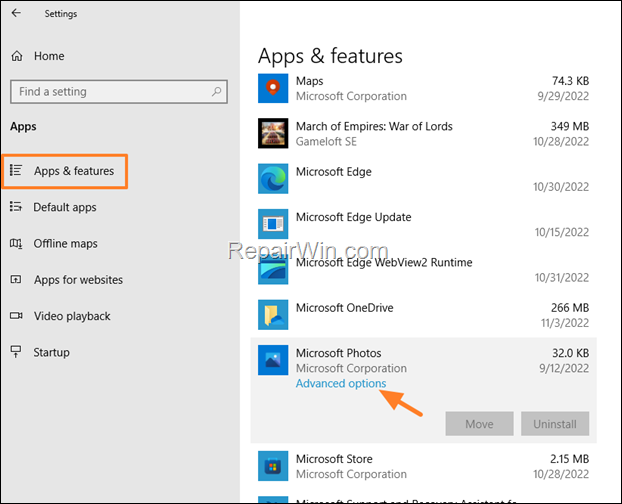This screenshot has height=504, width=622.
Task: Click the 10/30/2022 Edge date
Action: 561,187
